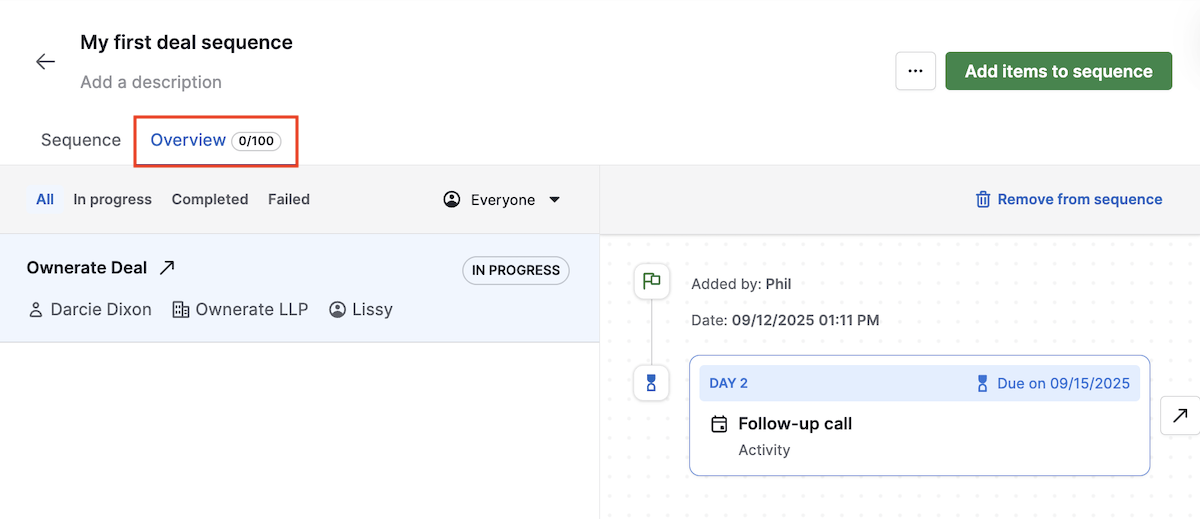Expand the Everyone owner dropdown
1200x519 pixels.
[502, 199]
